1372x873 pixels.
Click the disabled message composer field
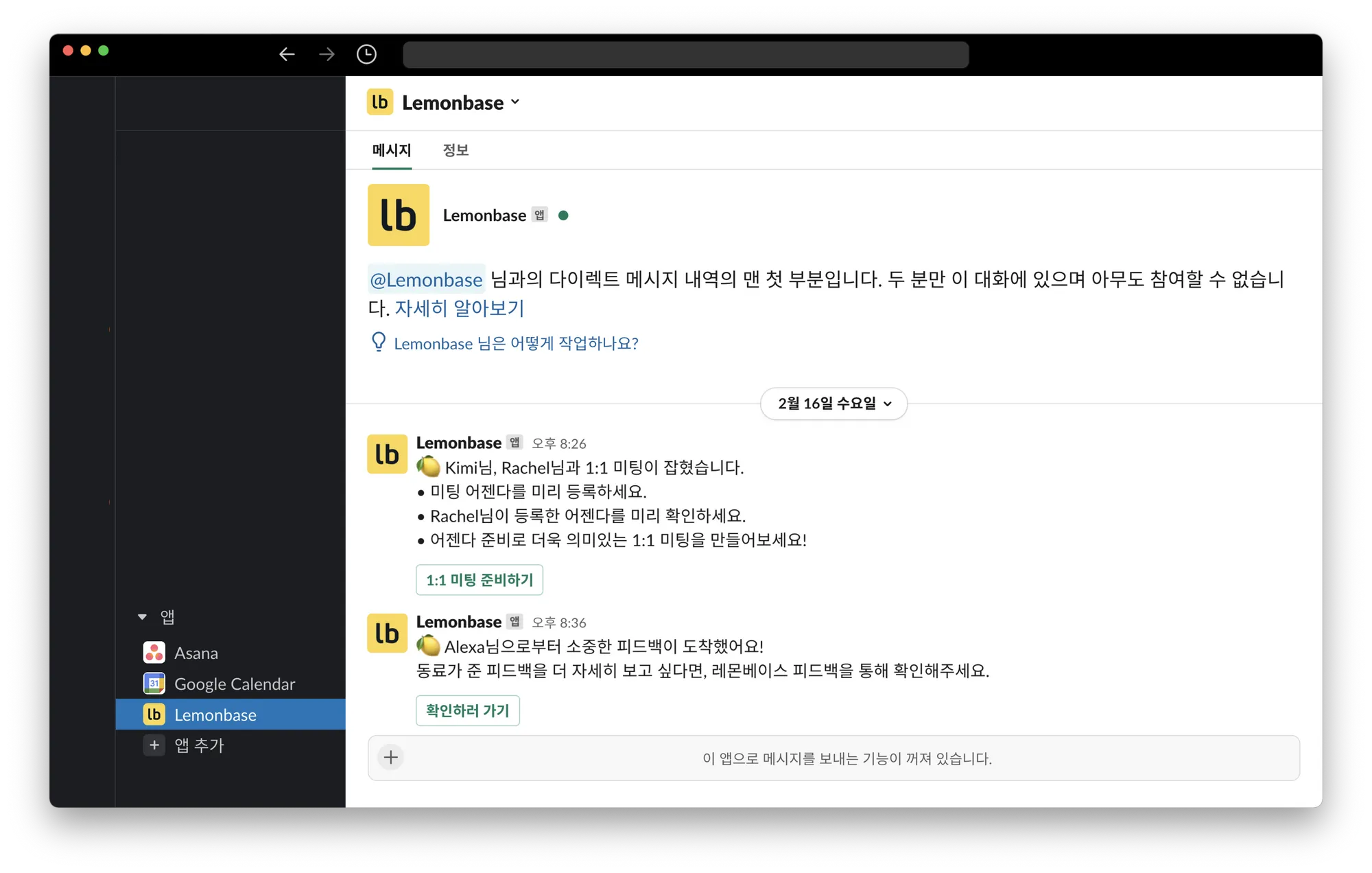[833, 758]
